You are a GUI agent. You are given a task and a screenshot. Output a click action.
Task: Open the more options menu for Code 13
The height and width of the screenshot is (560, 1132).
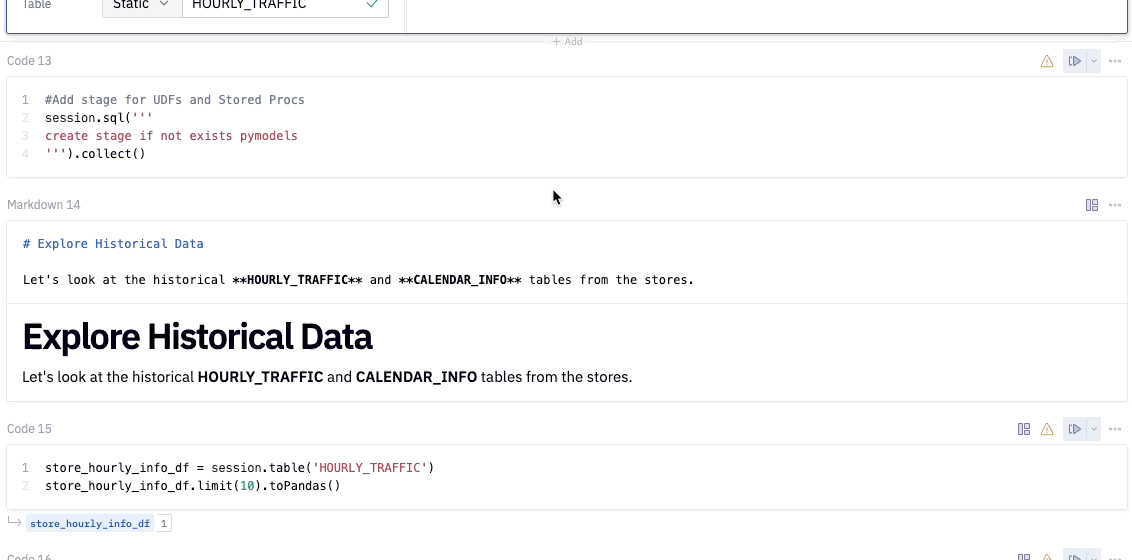(x=1115, y=61)
